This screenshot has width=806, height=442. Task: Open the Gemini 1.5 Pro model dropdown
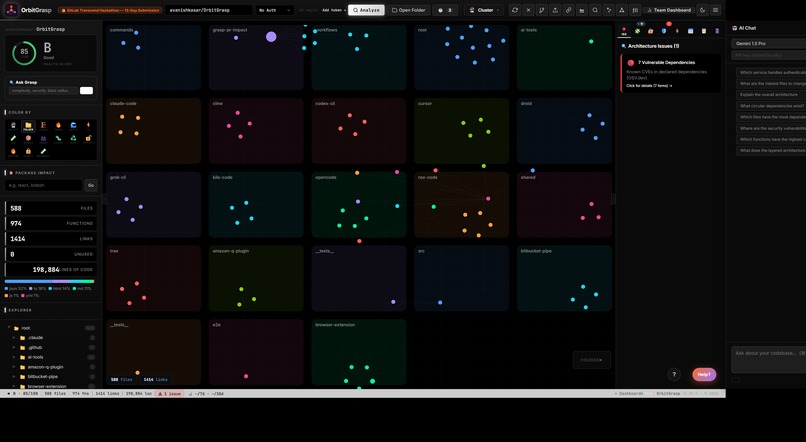click(768, 43)
